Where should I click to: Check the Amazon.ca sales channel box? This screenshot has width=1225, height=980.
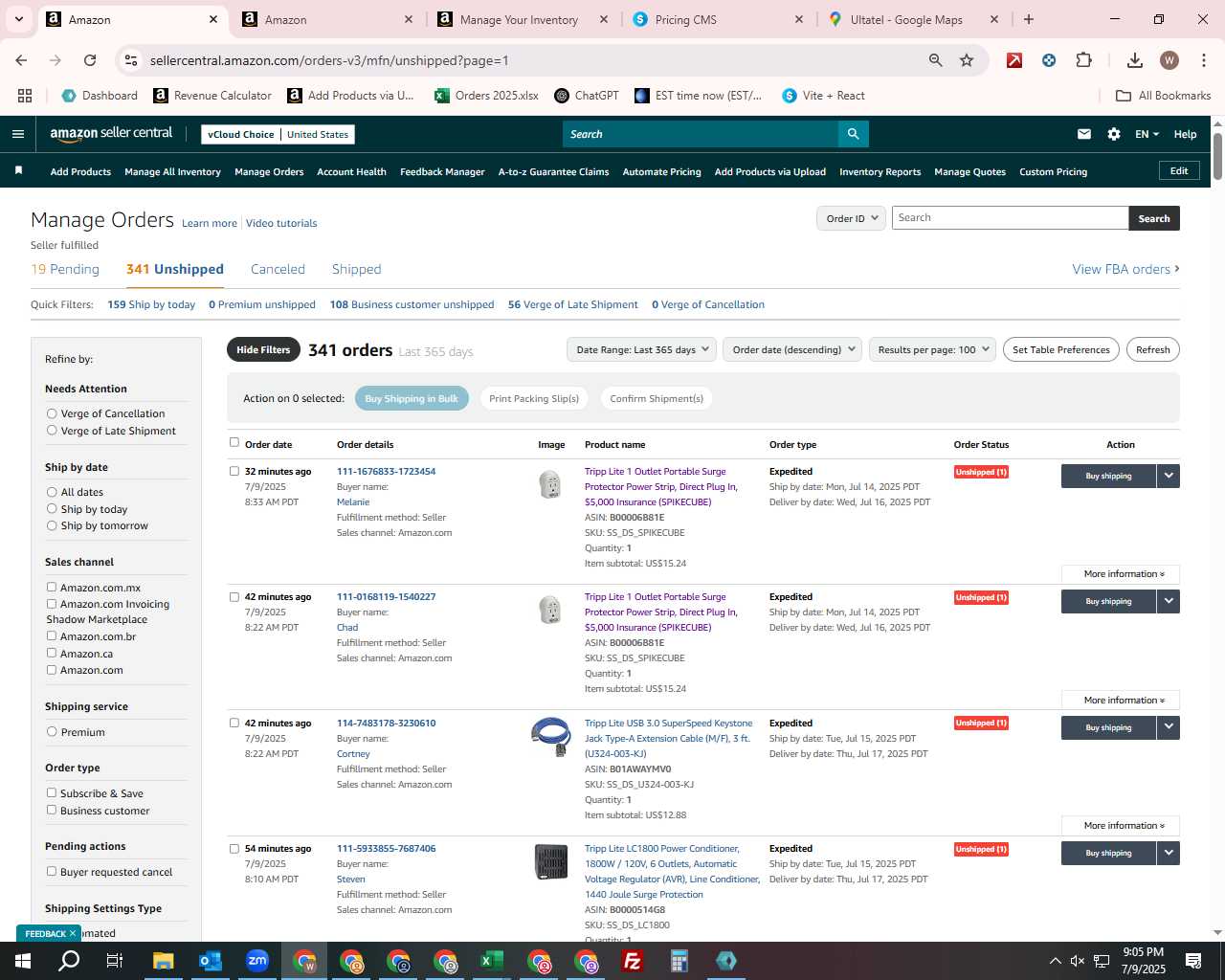pyautogui.click(x=52, y=653)
